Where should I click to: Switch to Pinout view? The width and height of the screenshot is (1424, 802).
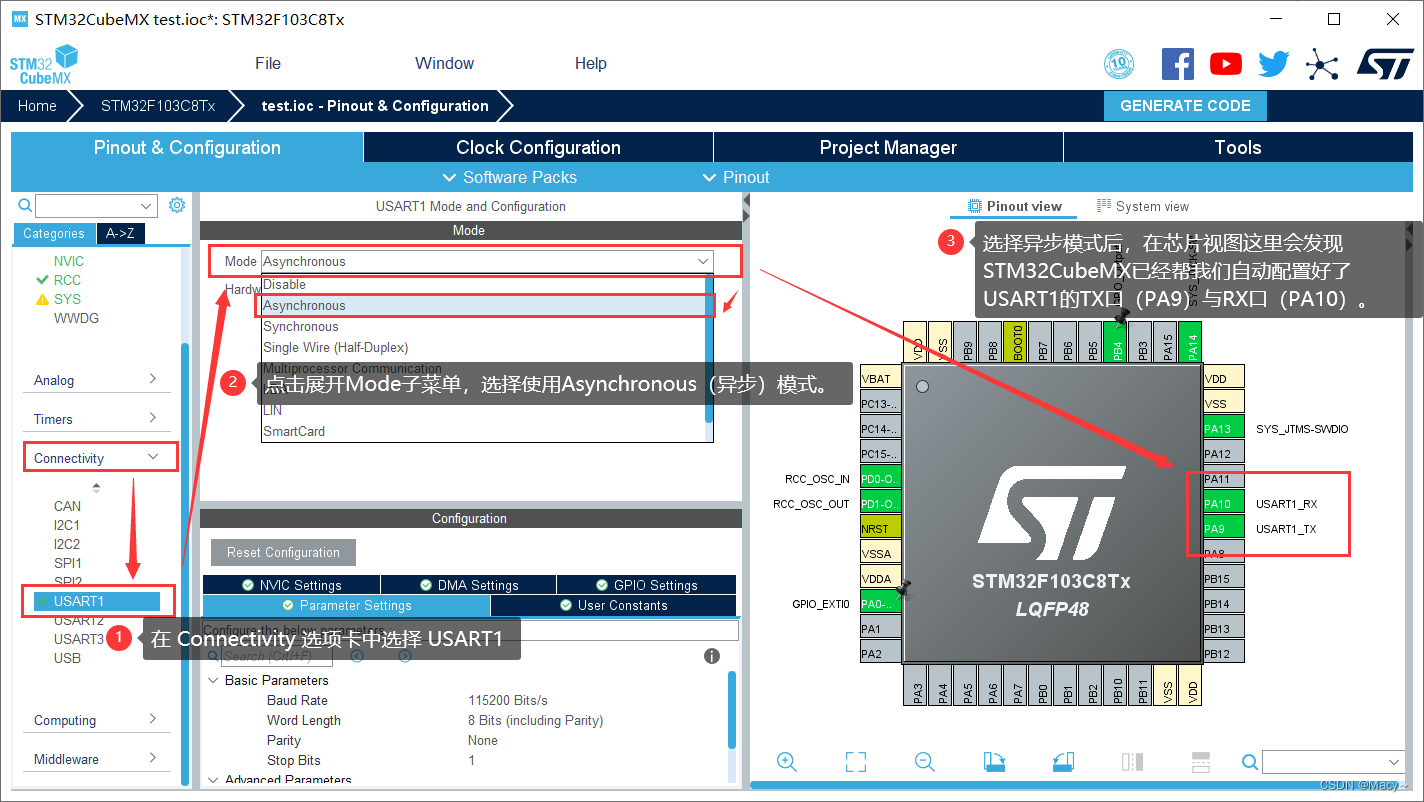coord(1014,206)
